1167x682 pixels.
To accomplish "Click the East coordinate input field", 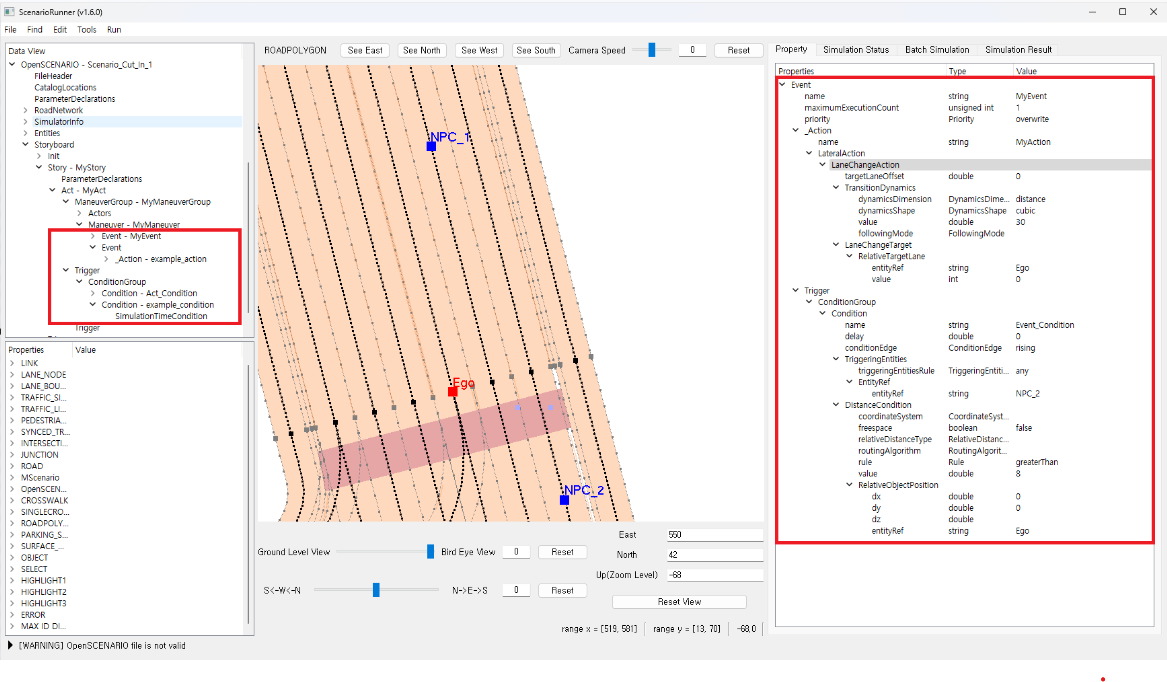I will coord(714,535).
